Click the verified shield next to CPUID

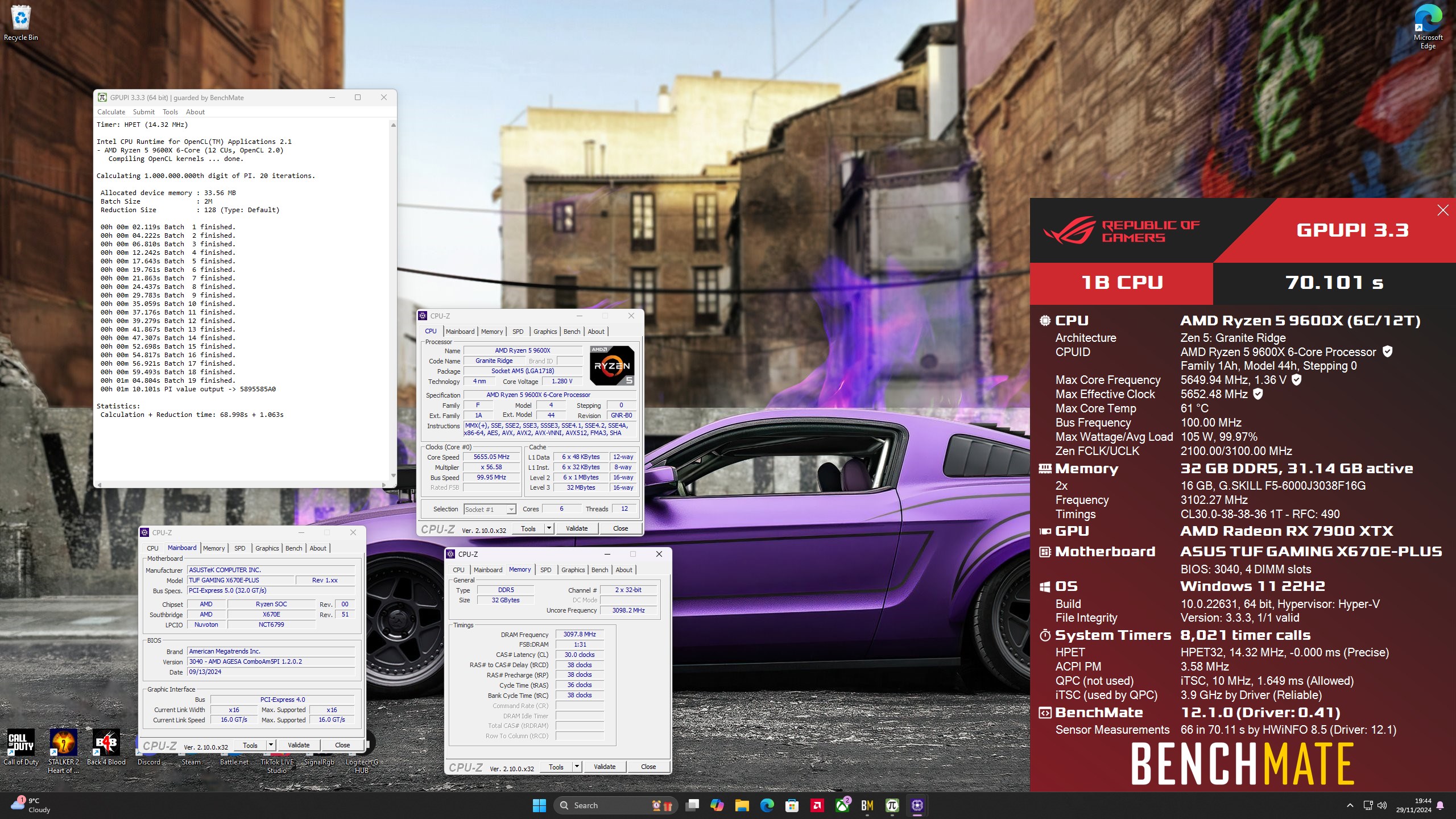(x=1388, y=351)
